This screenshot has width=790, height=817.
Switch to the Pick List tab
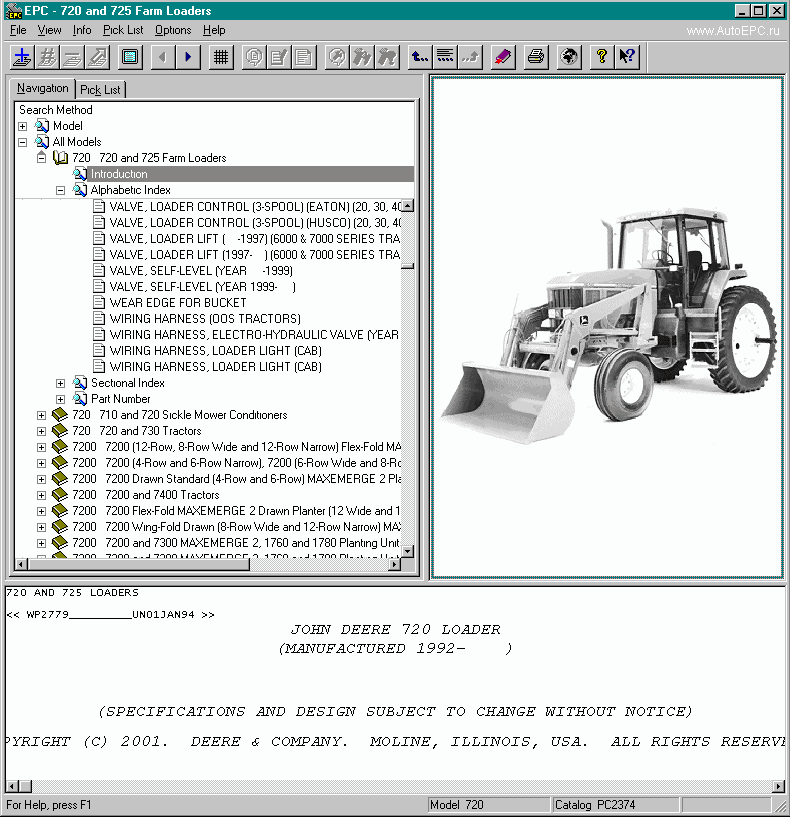100,90
